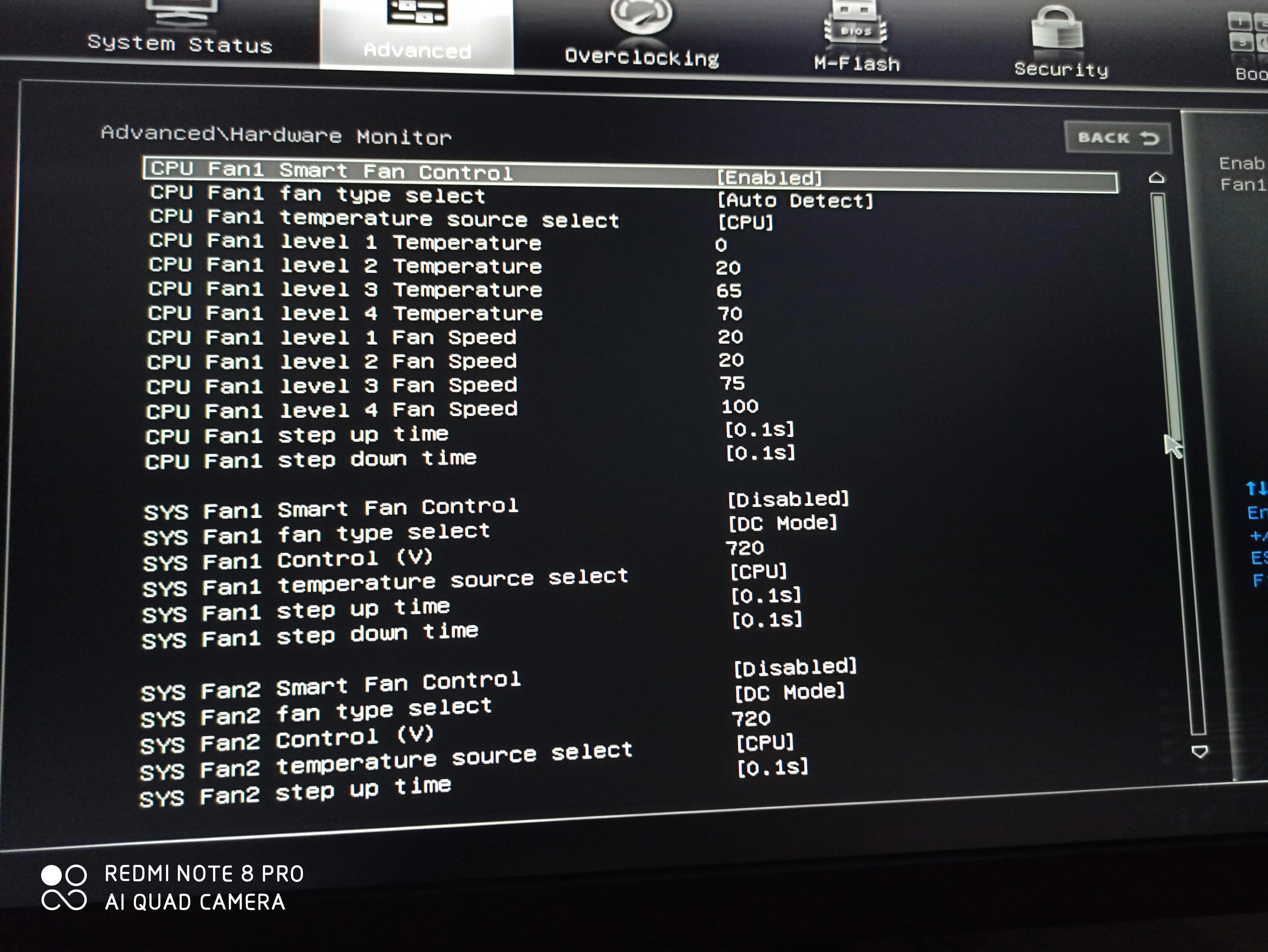Click the scroll up arrow icon
Image resolution: width=1268 pixels, height=952 pixels.
point(1157,178)
